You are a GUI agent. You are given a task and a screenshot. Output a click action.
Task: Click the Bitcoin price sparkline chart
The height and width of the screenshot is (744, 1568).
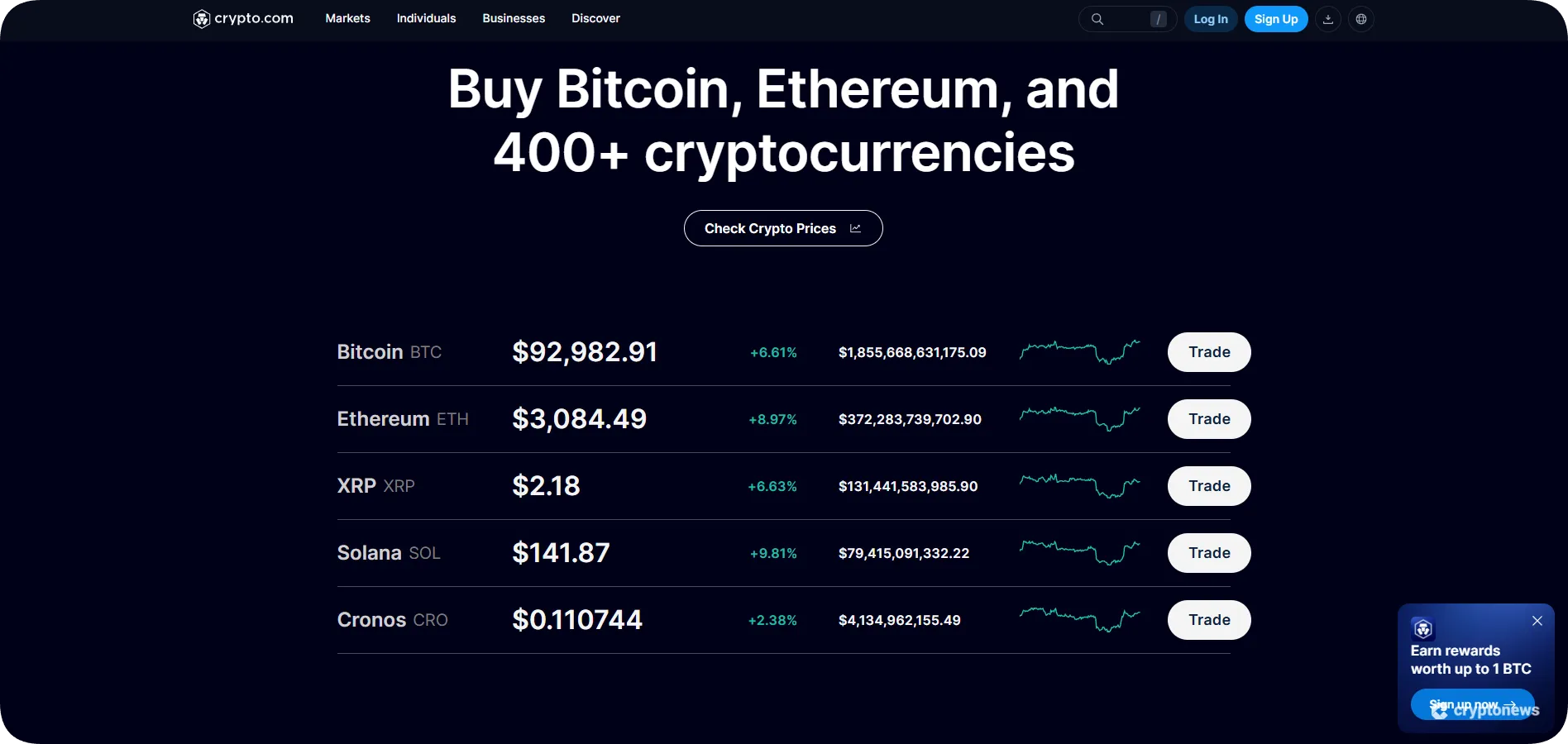pyautogui.click(x=1080, y=352)
